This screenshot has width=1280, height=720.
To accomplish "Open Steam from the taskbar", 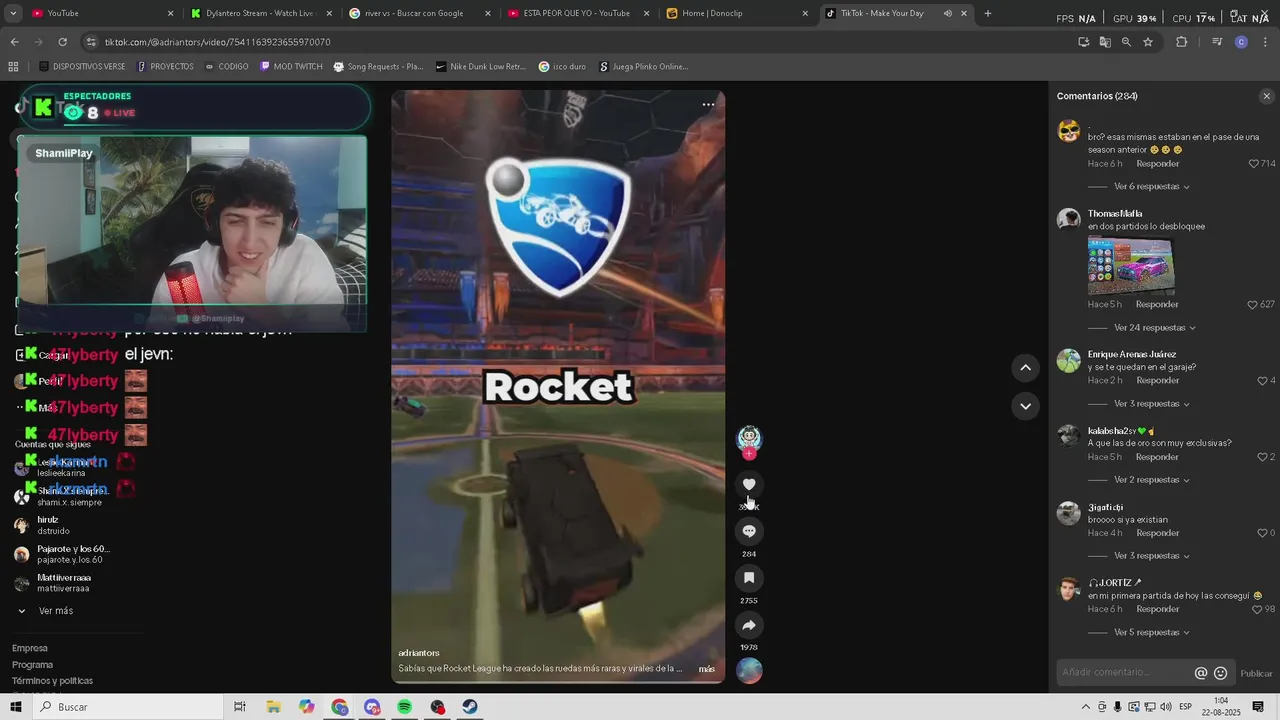I will pos(470,707).
